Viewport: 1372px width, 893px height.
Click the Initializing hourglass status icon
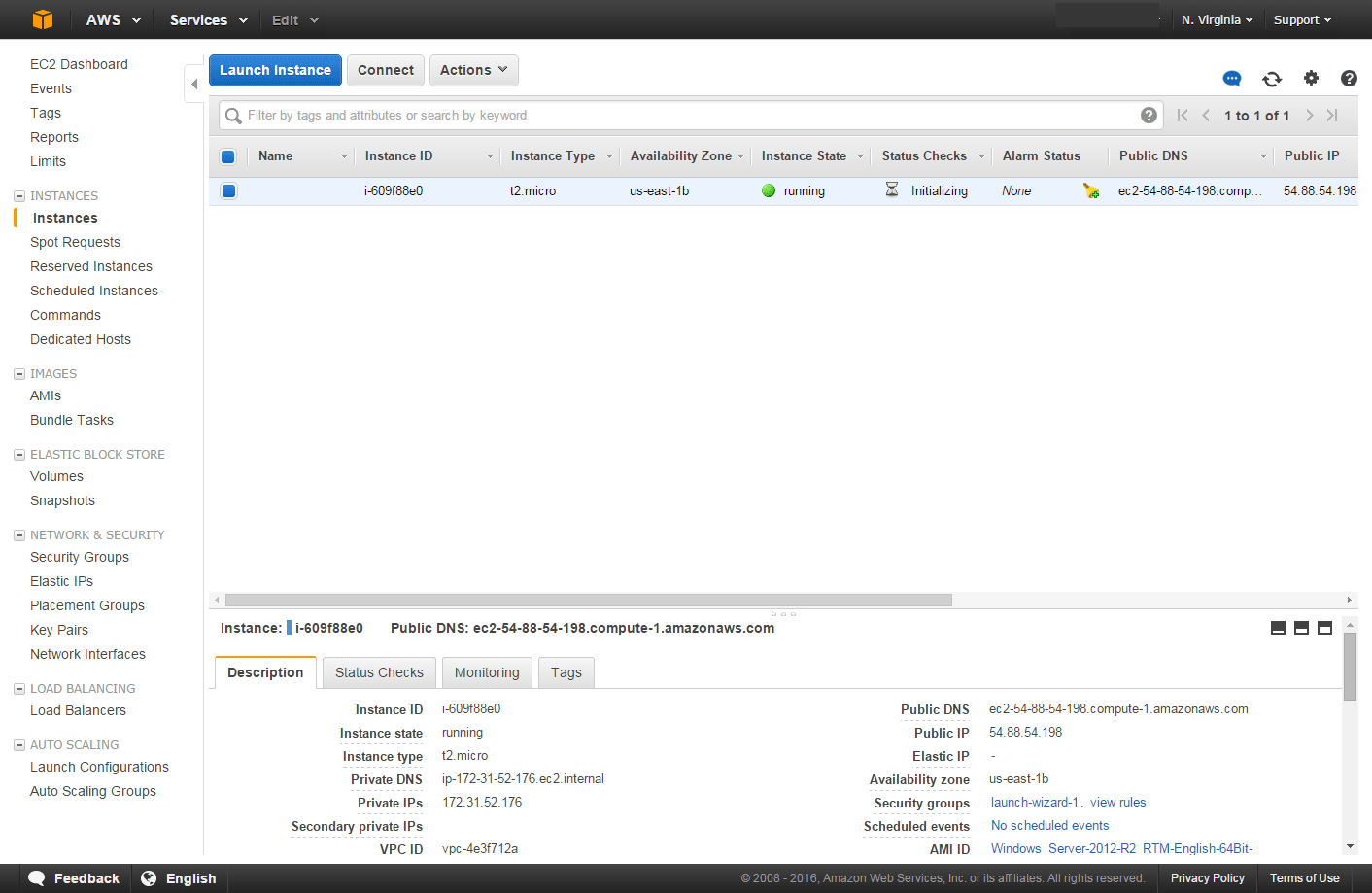point(892,189)
